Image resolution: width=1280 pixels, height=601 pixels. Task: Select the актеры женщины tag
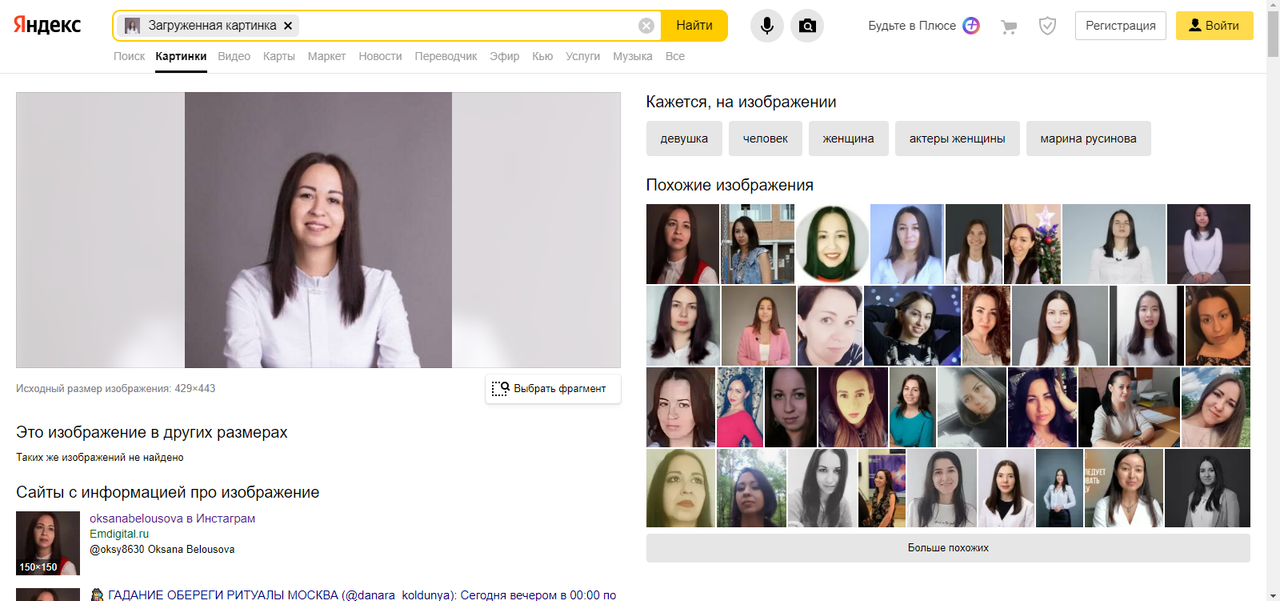[957, 139]
